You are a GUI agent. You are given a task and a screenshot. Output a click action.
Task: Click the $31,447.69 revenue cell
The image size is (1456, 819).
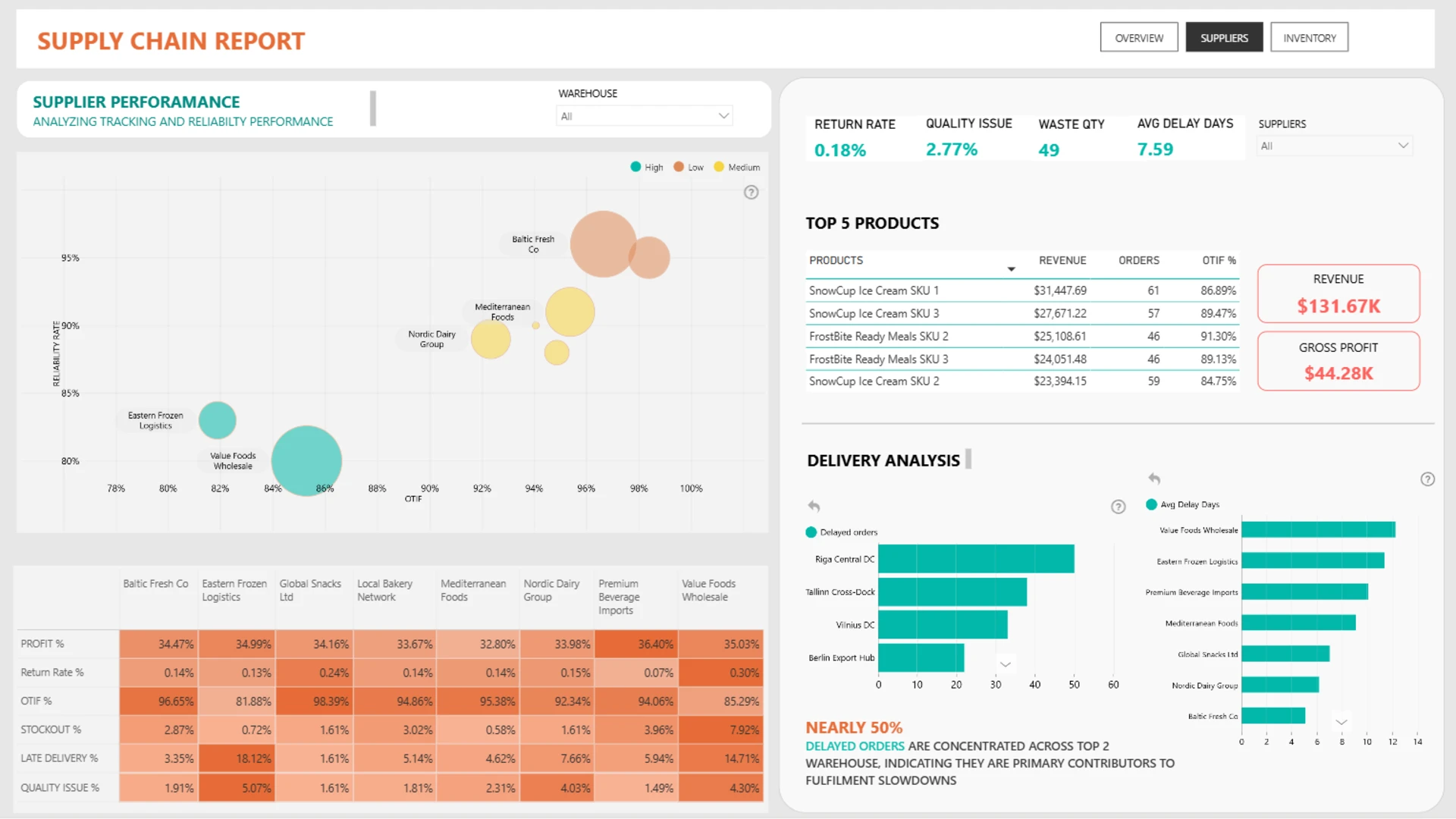tap(1059, 290)
